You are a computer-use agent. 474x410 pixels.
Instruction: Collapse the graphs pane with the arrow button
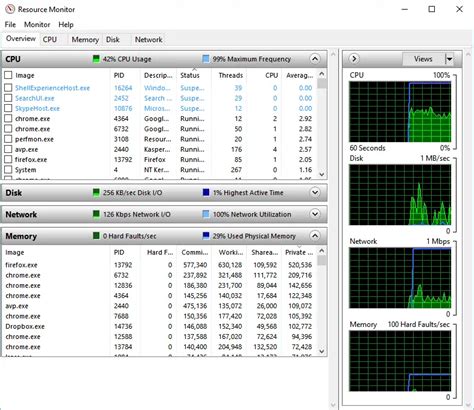[x=354, y=59]
